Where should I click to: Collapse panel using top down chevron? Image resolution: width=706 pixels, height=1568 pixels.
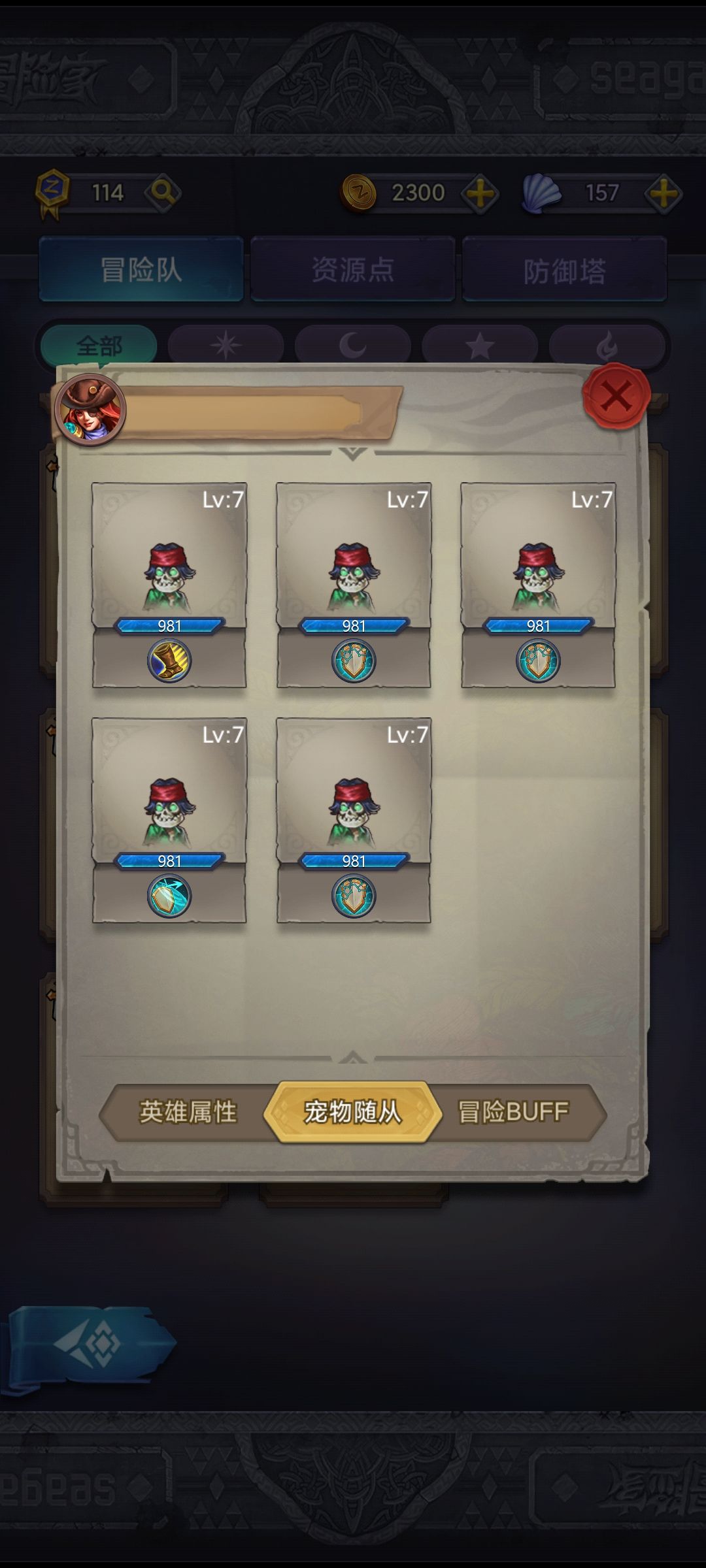(353, 453)
